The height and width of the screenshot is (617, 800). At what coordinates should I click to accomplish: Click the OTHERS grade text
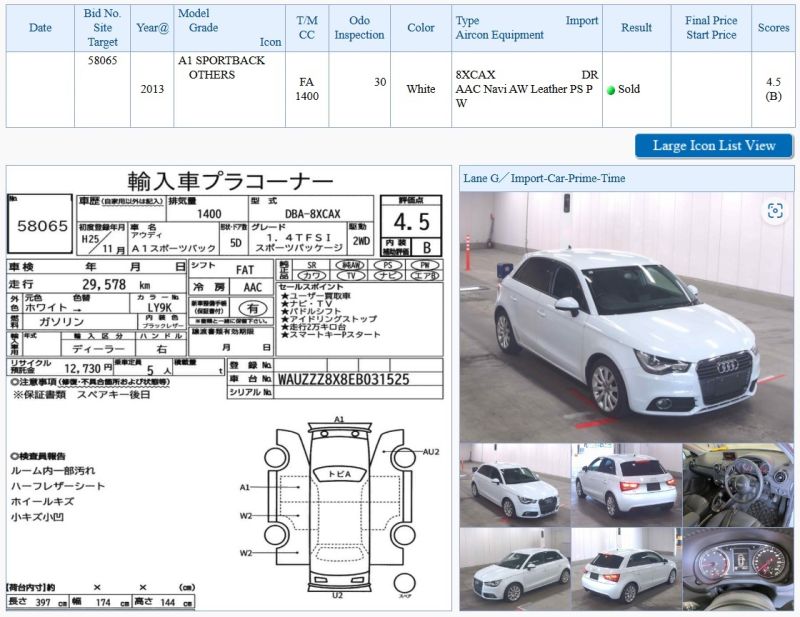212,75
